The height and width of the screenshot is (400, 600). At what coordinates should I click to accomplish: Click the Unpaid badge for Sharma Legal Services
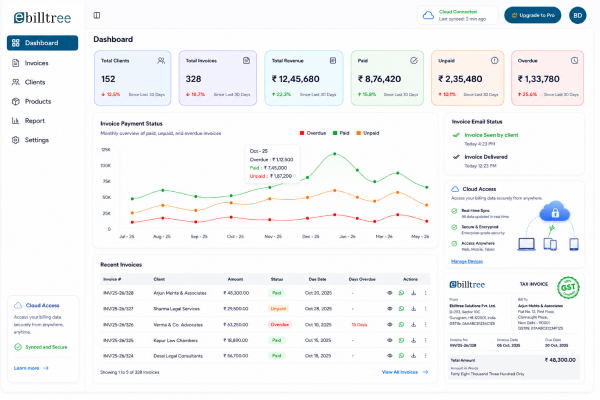pos(278,309)
